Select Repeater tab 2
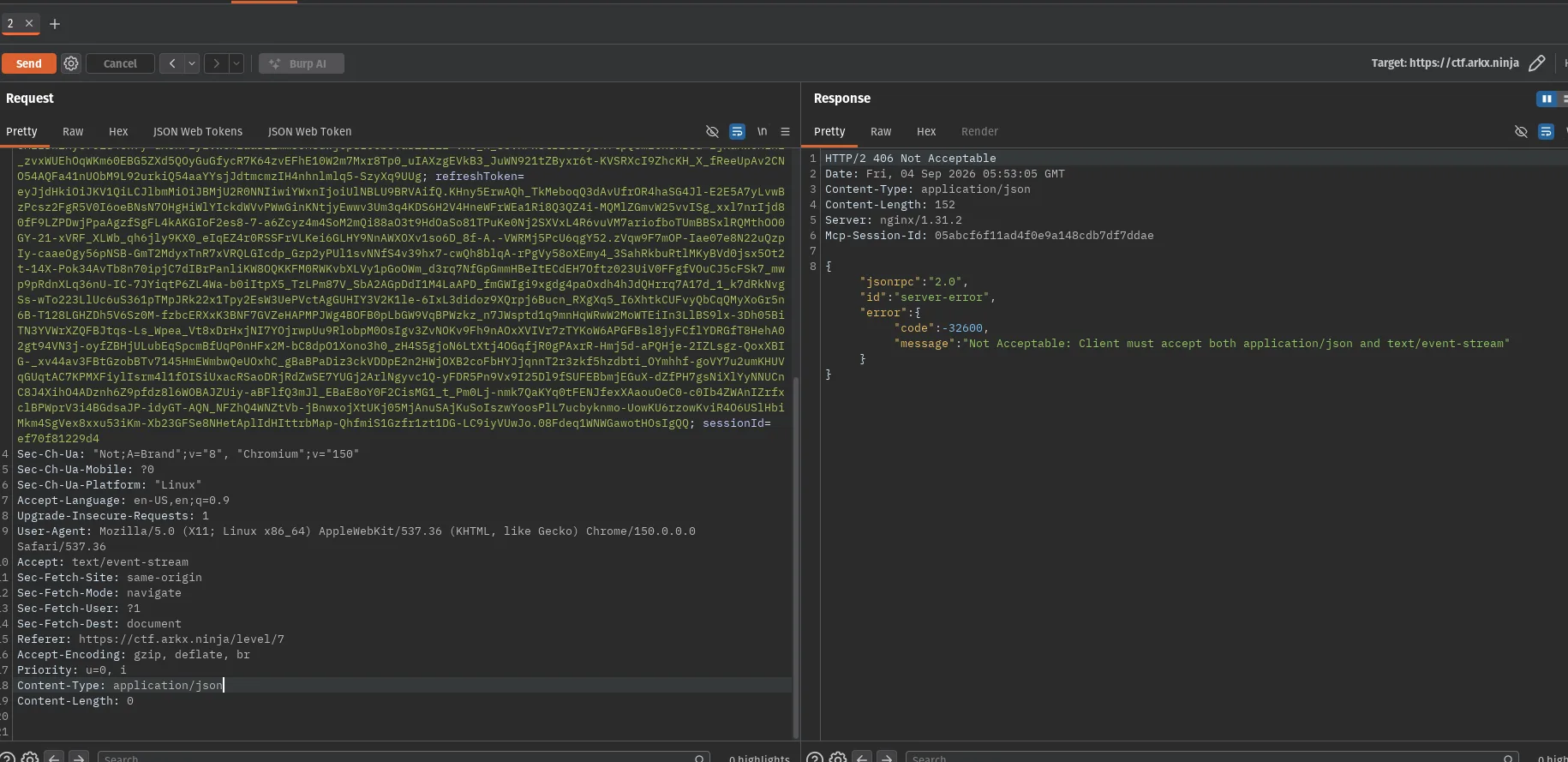 point(10,23)
